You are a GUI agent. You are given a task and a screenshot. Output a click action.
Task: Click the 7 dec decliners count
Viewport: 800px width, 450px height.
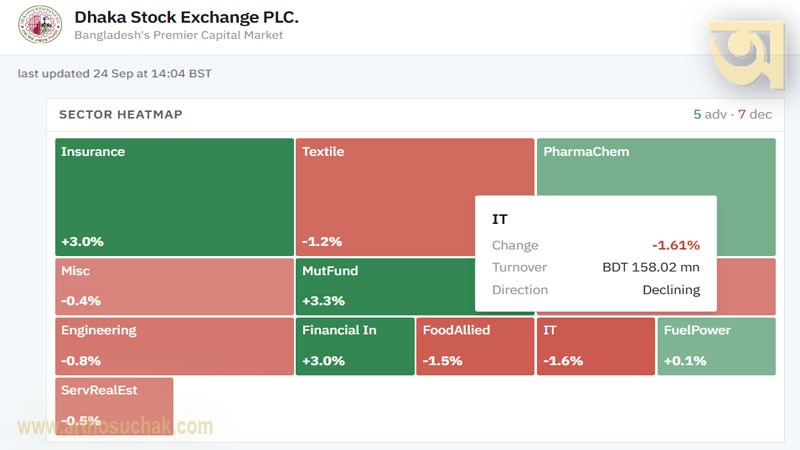tap(755, 114)
